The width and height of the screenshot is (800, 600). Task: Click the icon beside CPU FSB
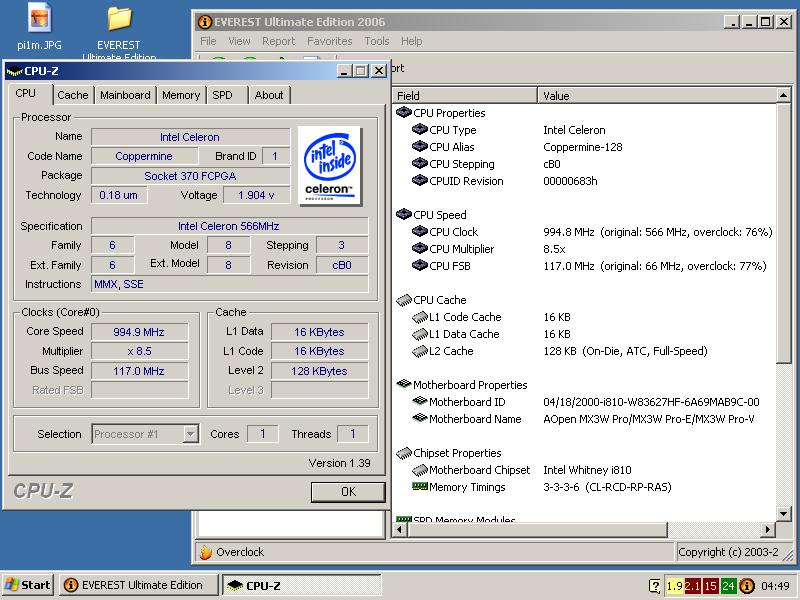click(419, 265)
